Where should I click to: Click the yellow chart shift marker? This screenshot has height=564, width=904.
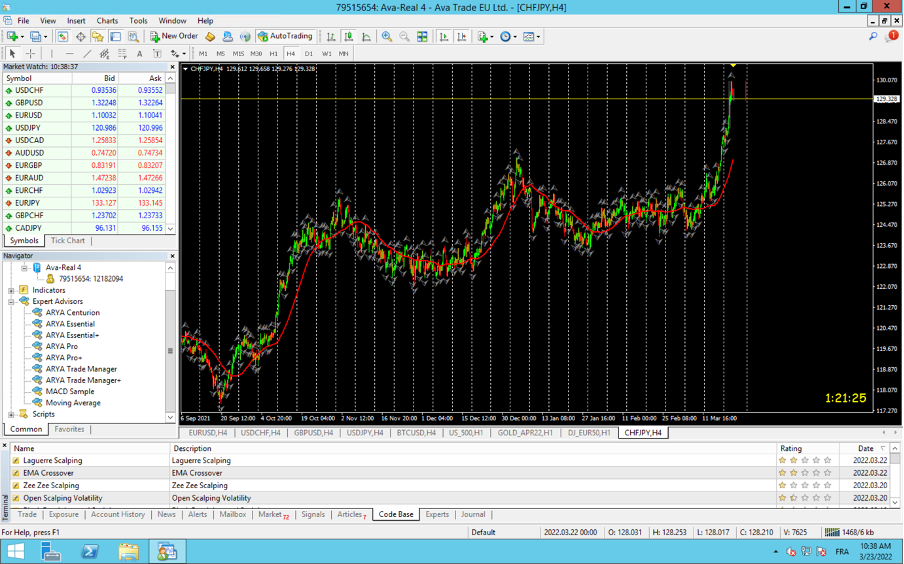(x=732, y=65)
